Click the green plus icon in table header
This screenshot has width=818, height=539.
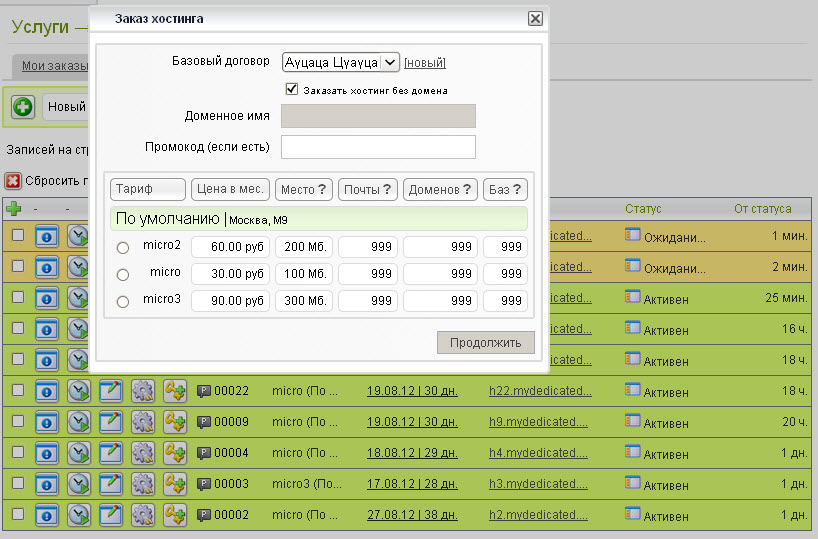click(13, 209)
